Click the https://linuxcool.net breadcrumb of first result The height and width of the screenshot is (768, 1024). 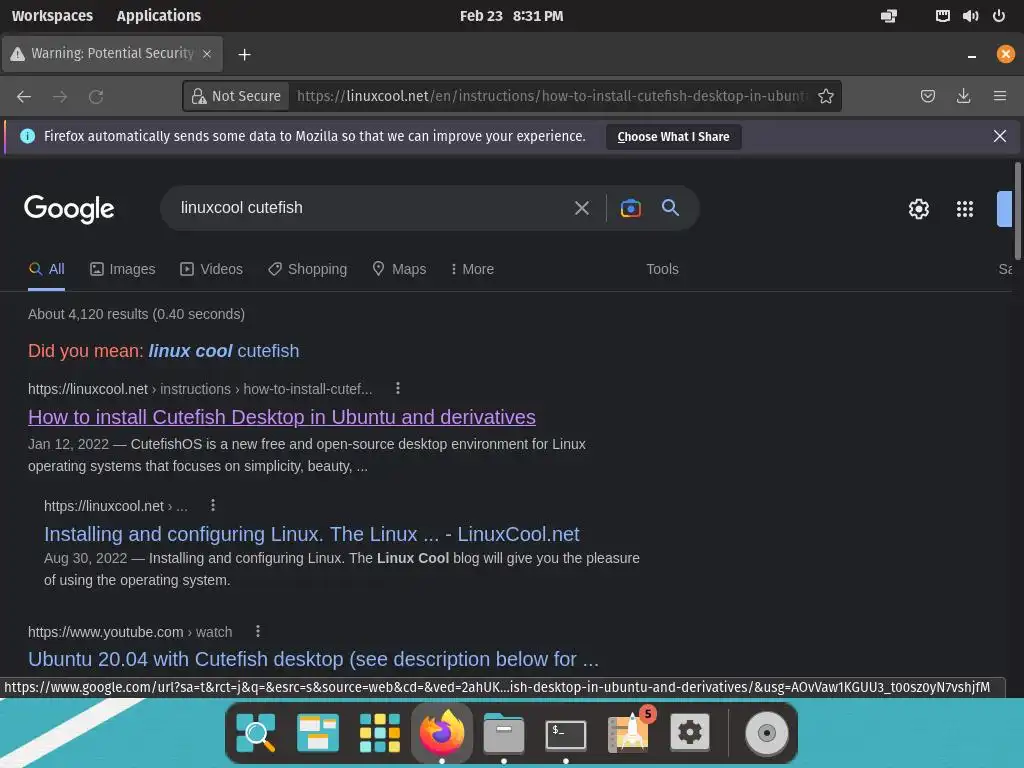click(88, 389)
